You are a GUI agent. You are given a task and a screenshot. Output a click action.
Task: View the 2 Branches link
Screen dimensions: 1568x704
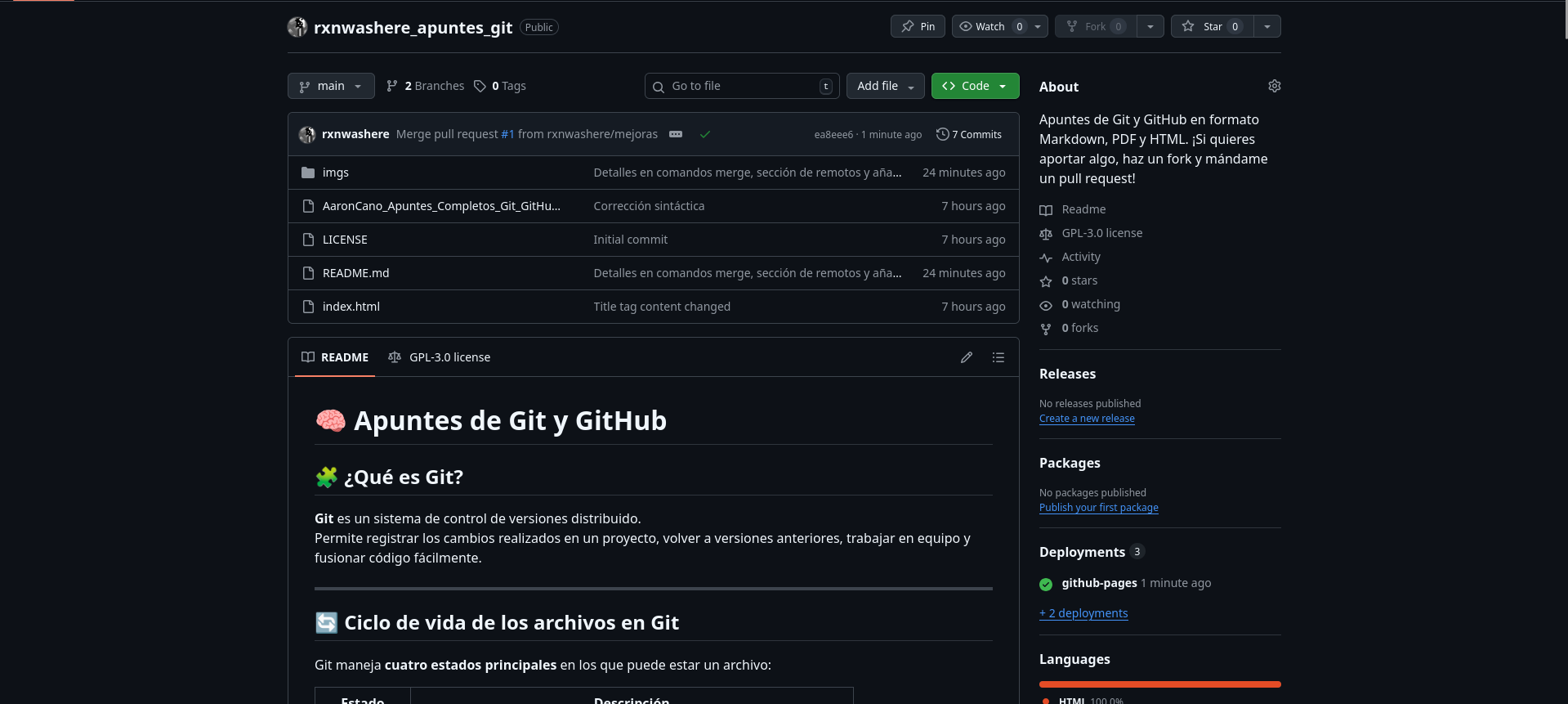[x=425, y=86]
